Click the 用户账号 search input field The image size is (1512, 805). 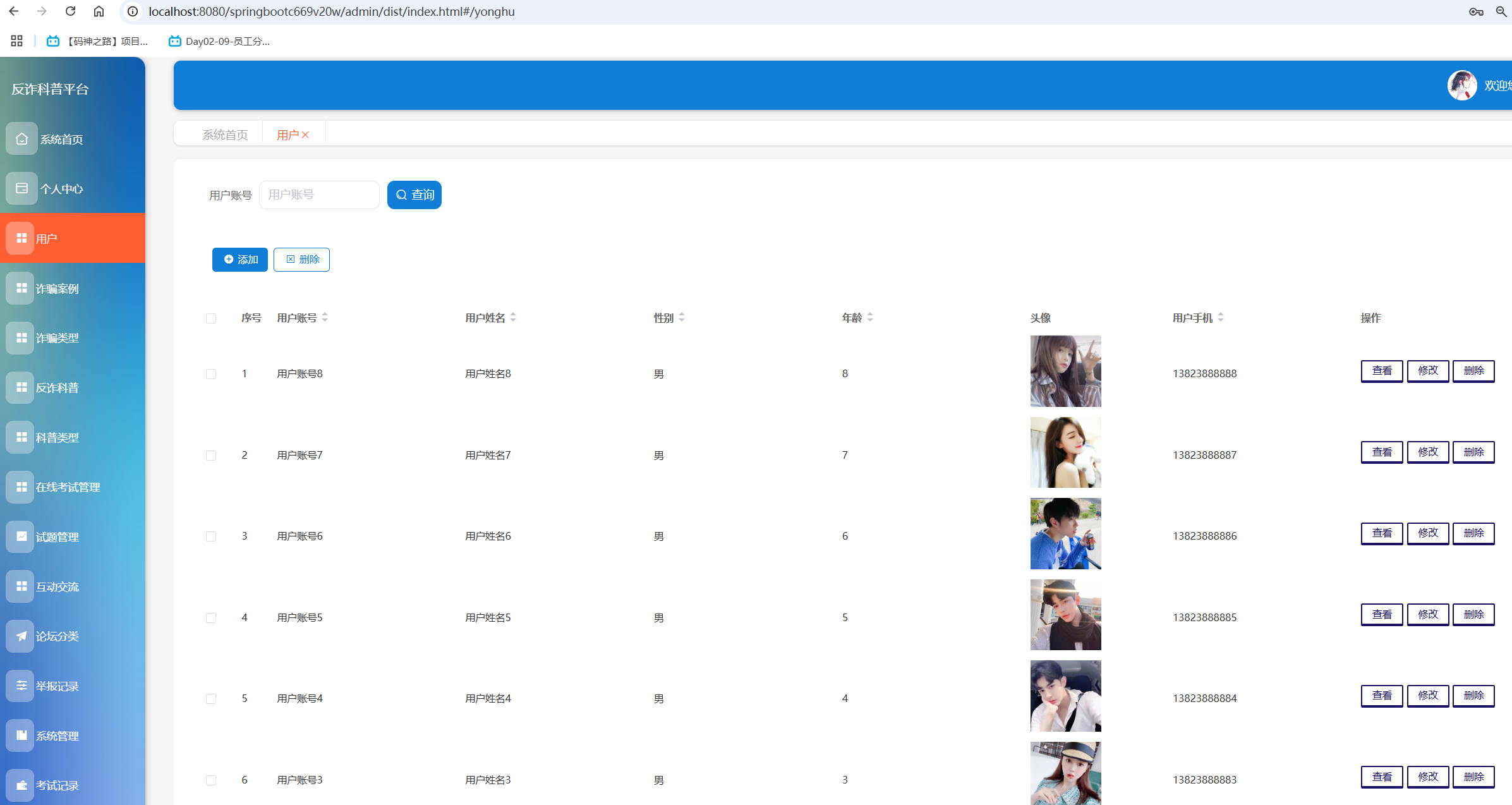319,195
